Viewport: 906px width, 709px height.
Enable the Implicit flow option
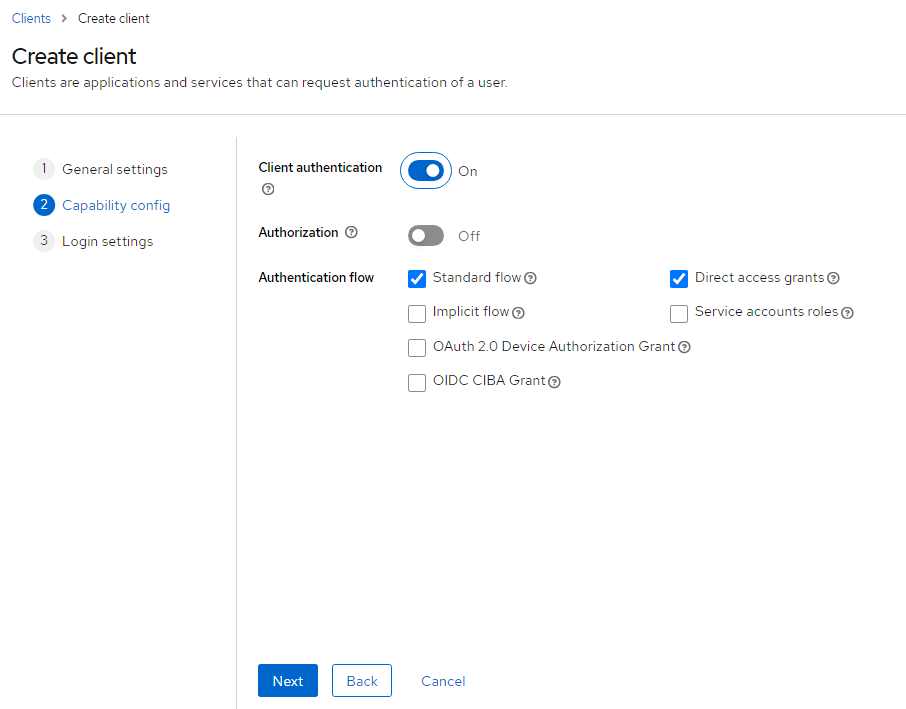click(x=417, y=313)
